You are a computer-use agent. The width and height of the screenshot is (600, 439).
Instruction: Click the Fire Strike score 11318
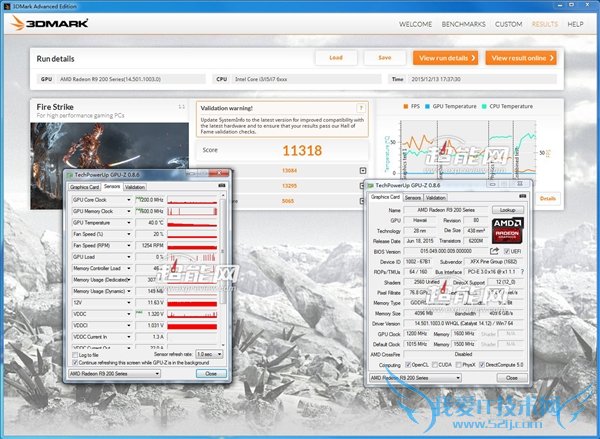click(302, 150)
